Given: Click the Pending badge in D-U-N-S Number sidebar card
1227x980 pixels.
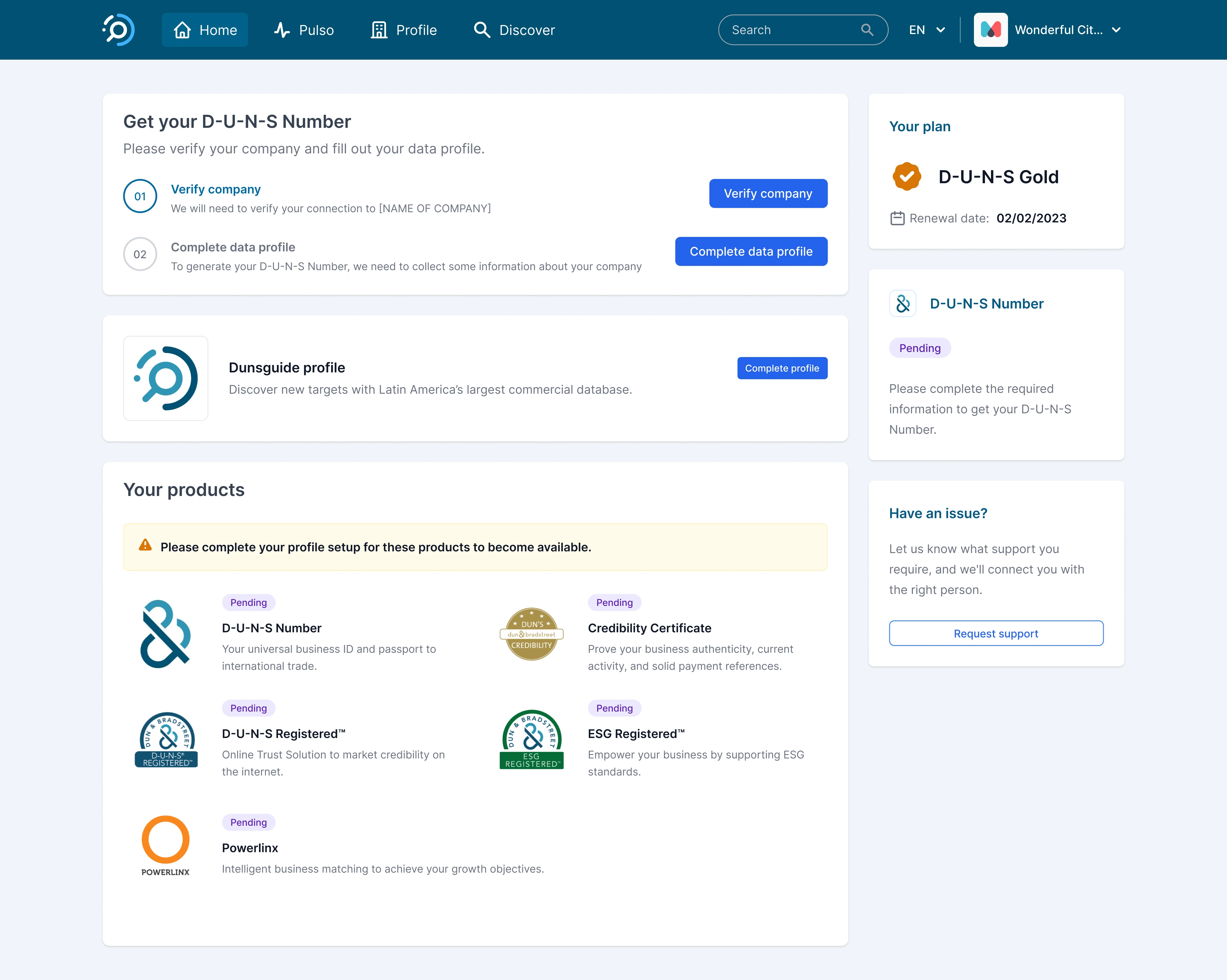Looking at the screenshot, I should pyautogui.click(x=920, y=348).
